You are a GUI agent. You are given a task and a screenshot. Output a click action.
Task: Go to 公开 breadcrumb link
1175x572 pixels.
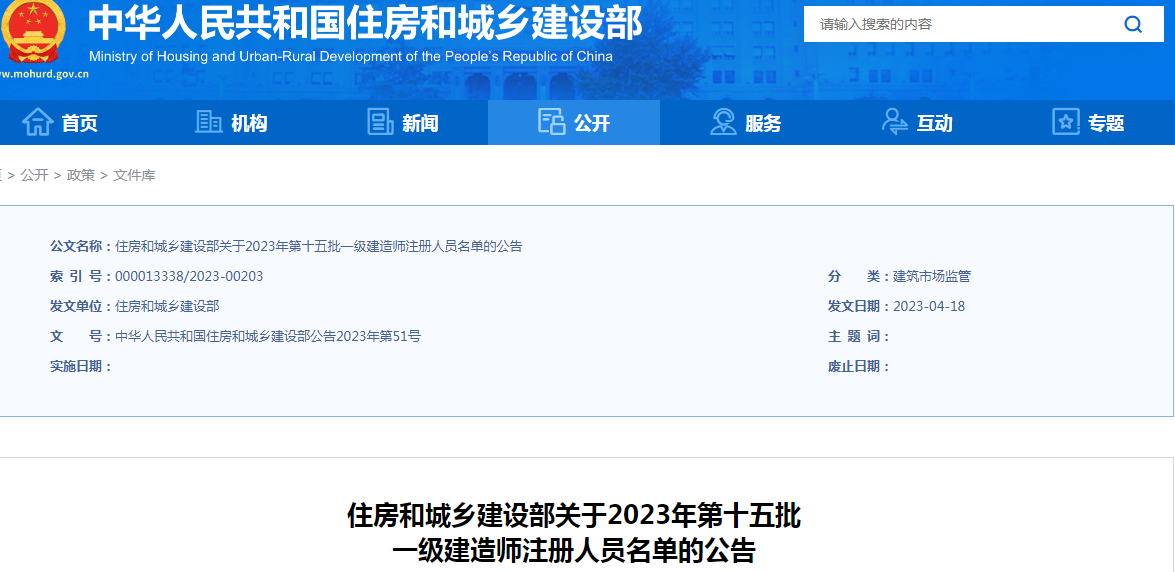pyautogui.click(x=34, y=175)
